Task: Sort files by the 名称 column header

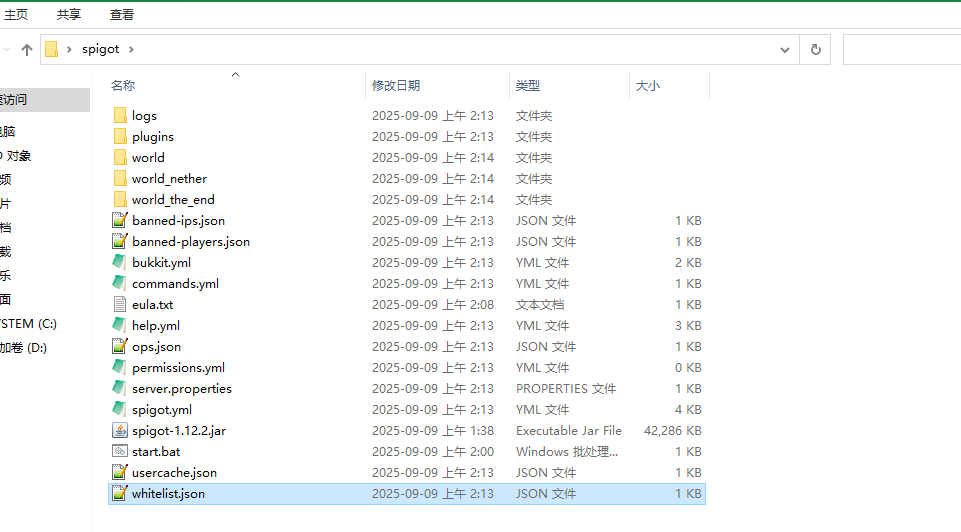Action: click(x=123, y=86)
